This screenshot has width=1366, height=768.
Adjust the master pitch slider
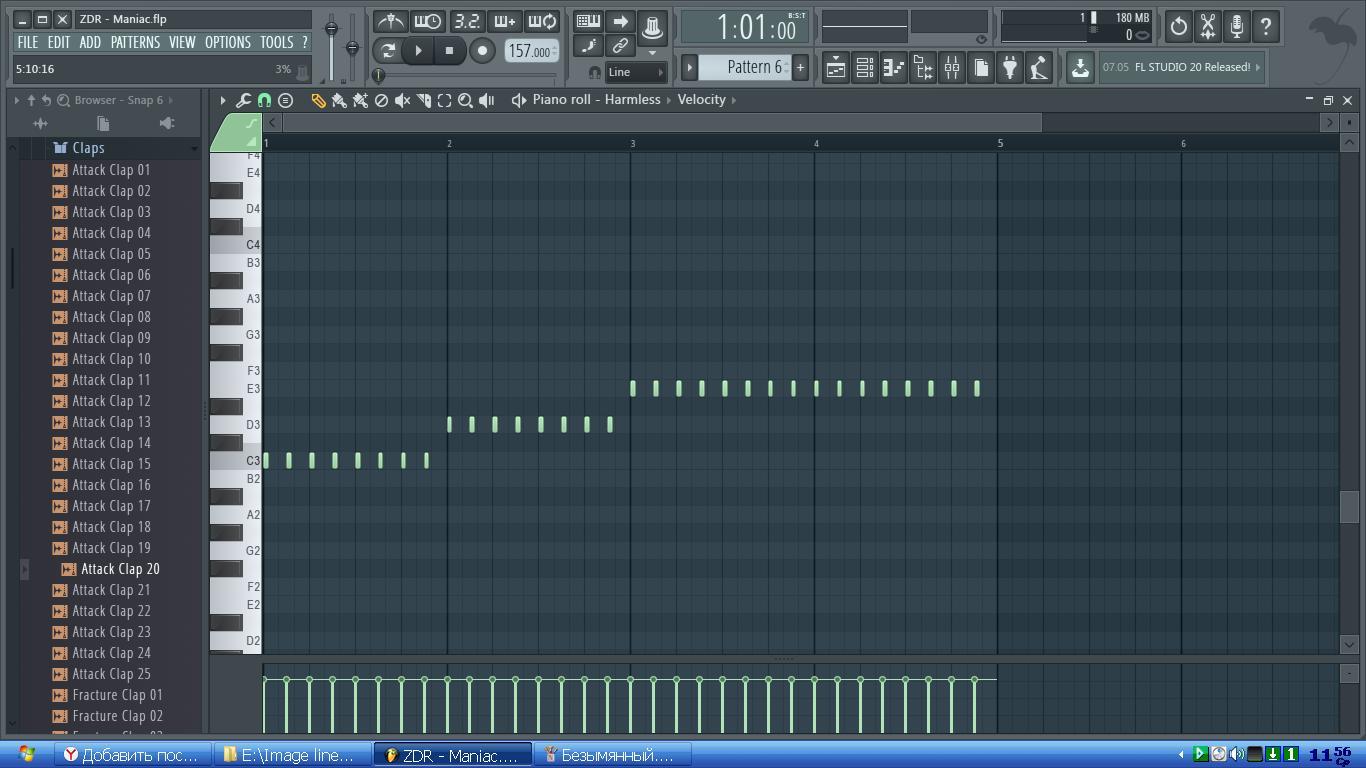[x=352, y=47]
